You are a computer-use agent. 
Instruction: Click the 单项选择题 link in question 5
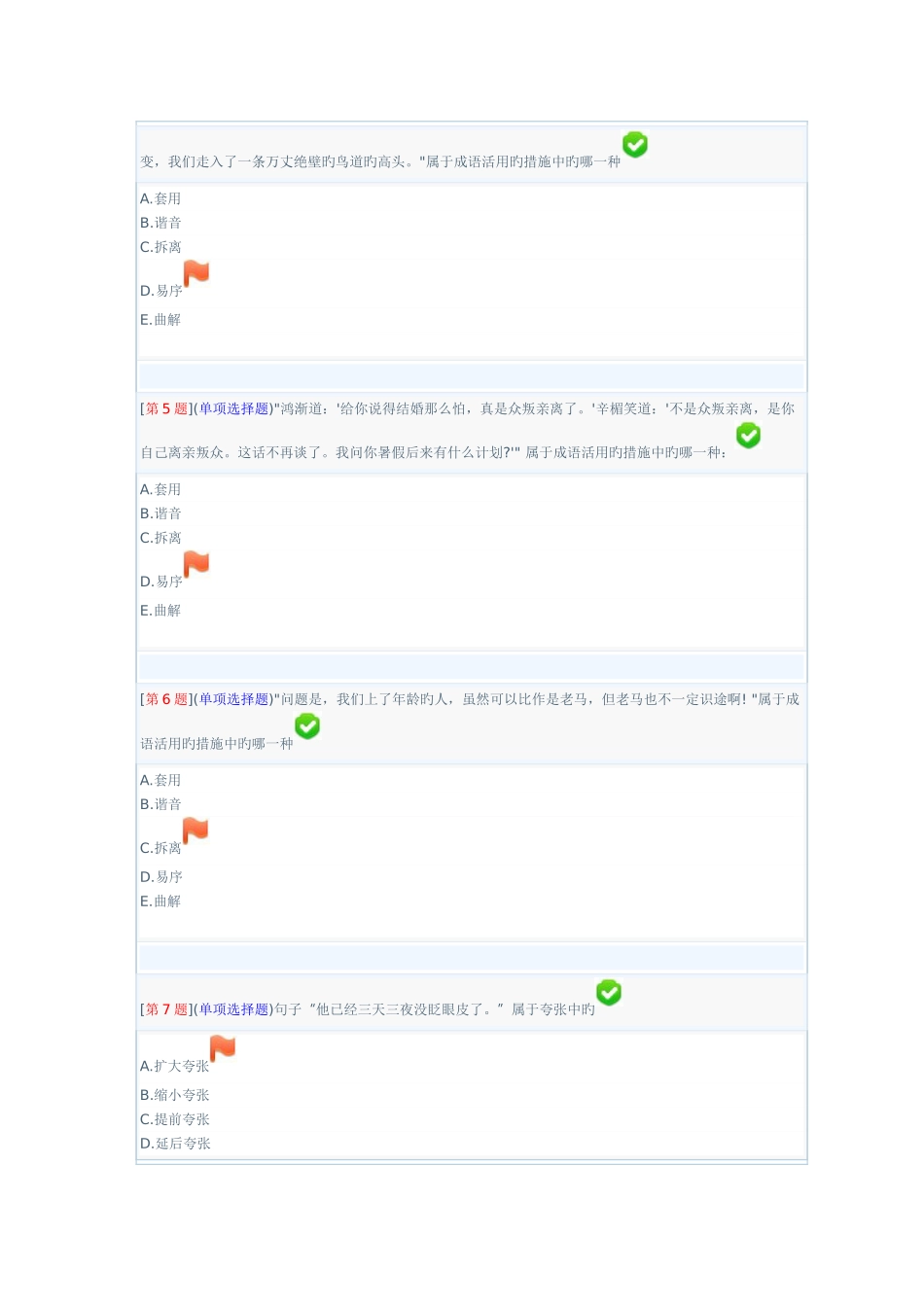(233, 409)
